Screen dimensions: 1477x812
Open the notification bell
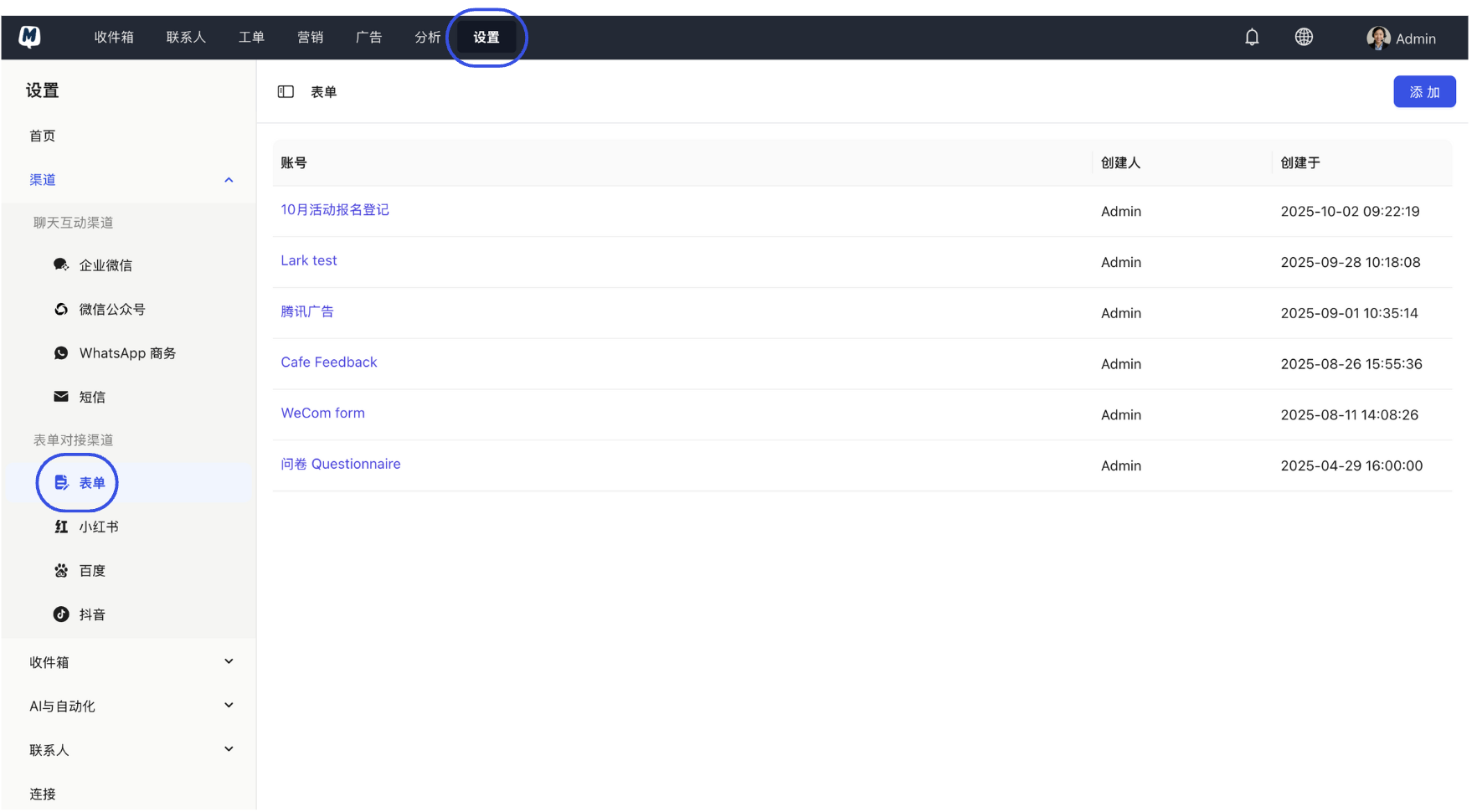pos(1252,37)
